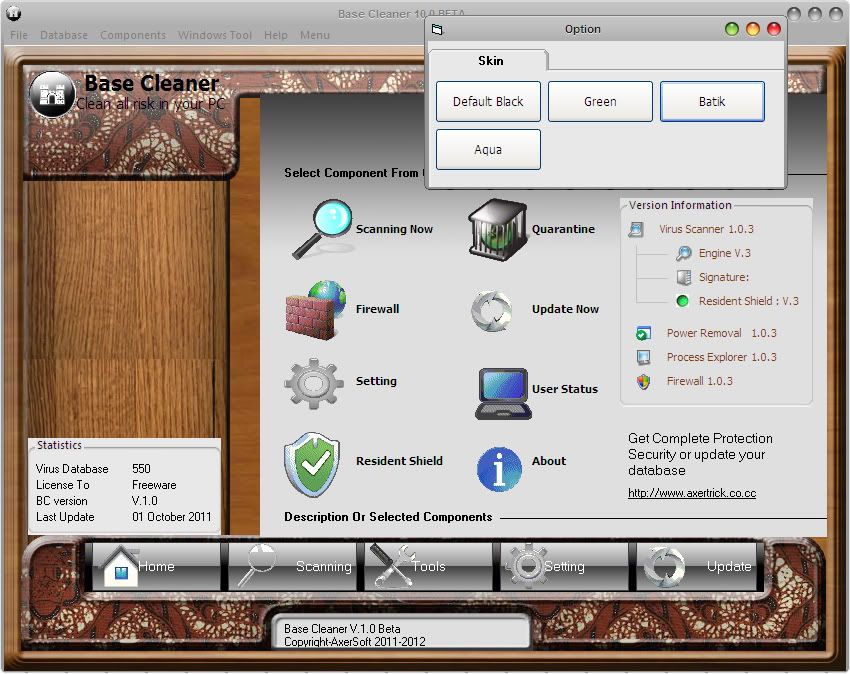The image size is (850, 674).
Task: Open the Database menu
Action: click(64, 35)
